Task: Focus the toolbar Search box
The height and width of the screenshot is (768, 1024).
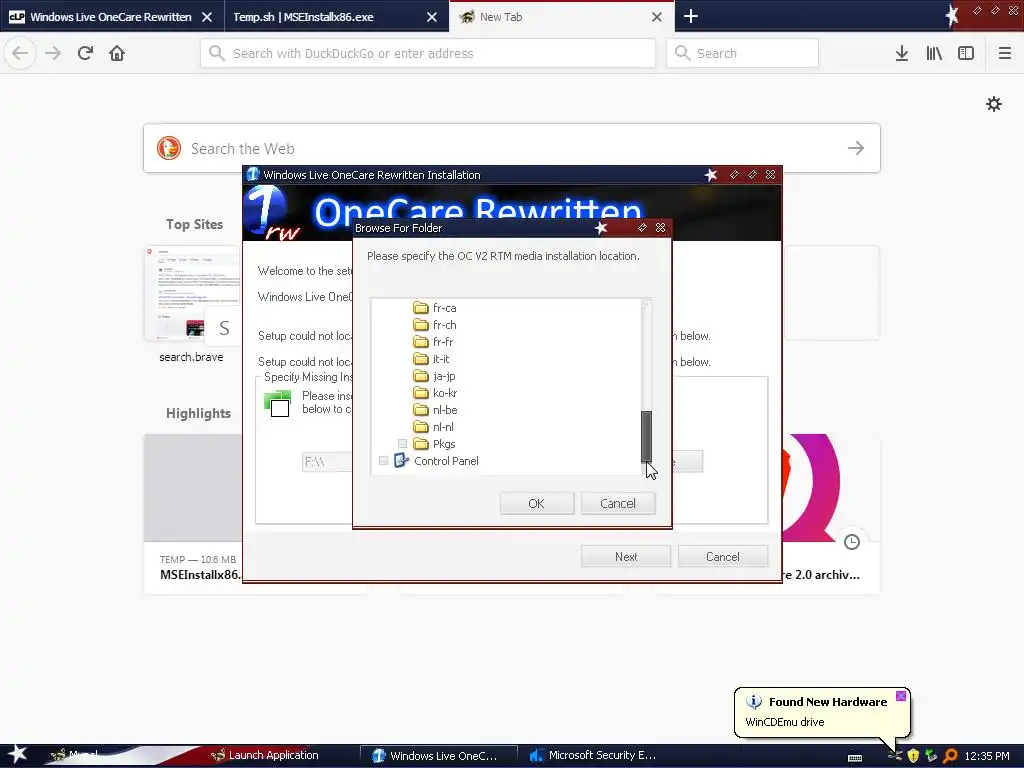Action: tap(743, 53)
